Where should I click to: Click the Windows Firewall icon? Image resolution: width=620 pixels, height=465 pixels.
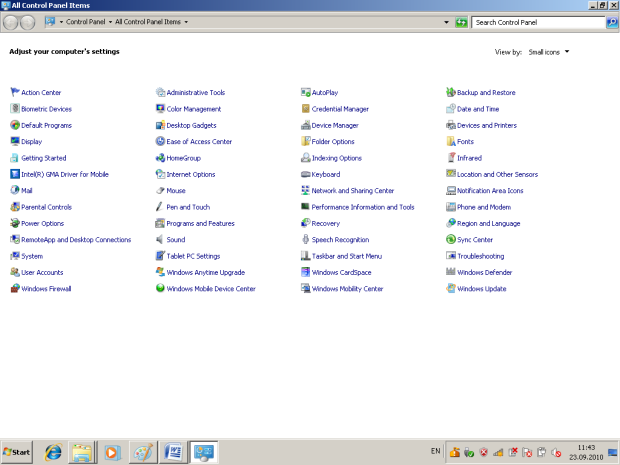(15, 288)
